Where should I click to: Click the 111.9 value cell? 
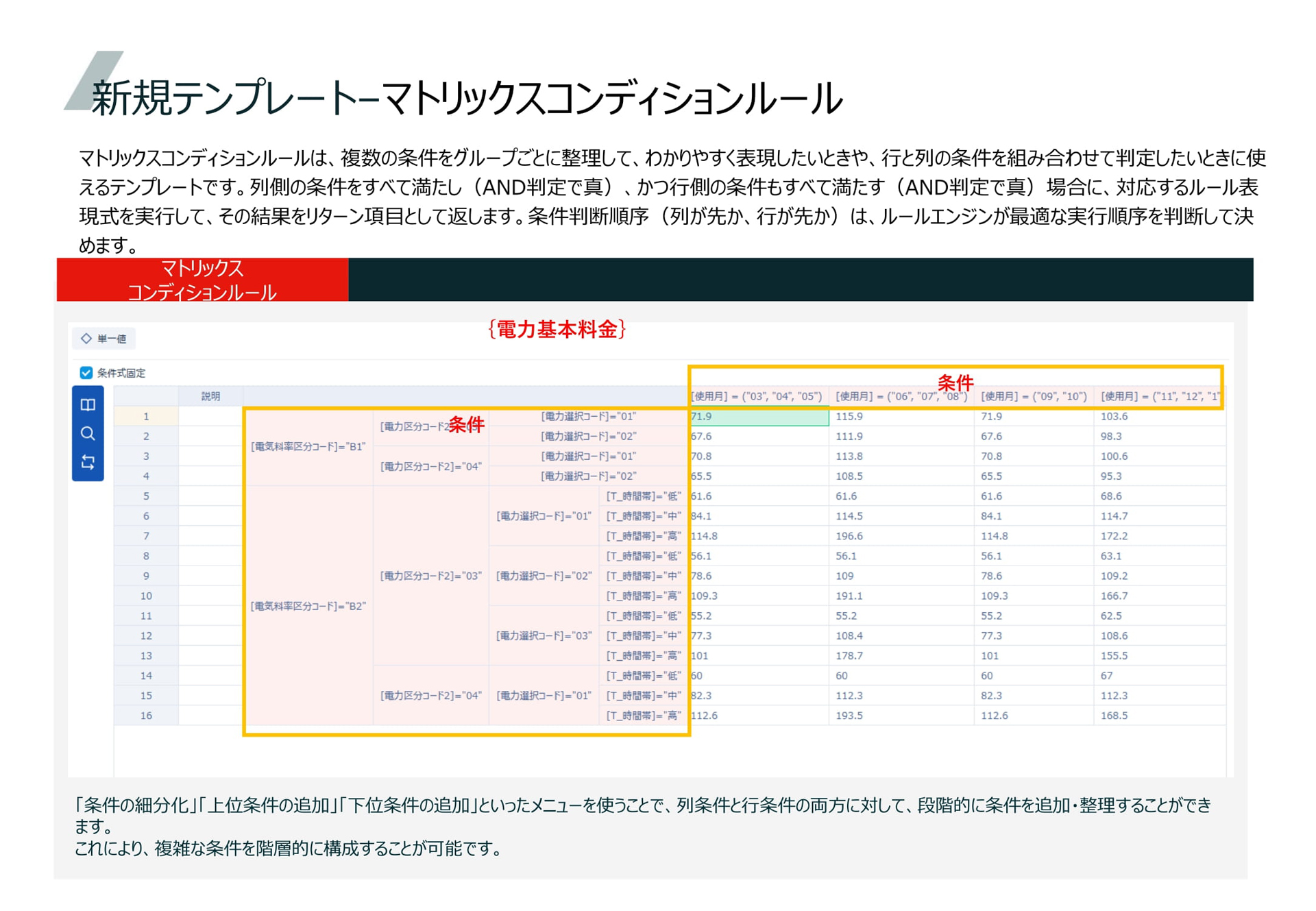point(901,436)
